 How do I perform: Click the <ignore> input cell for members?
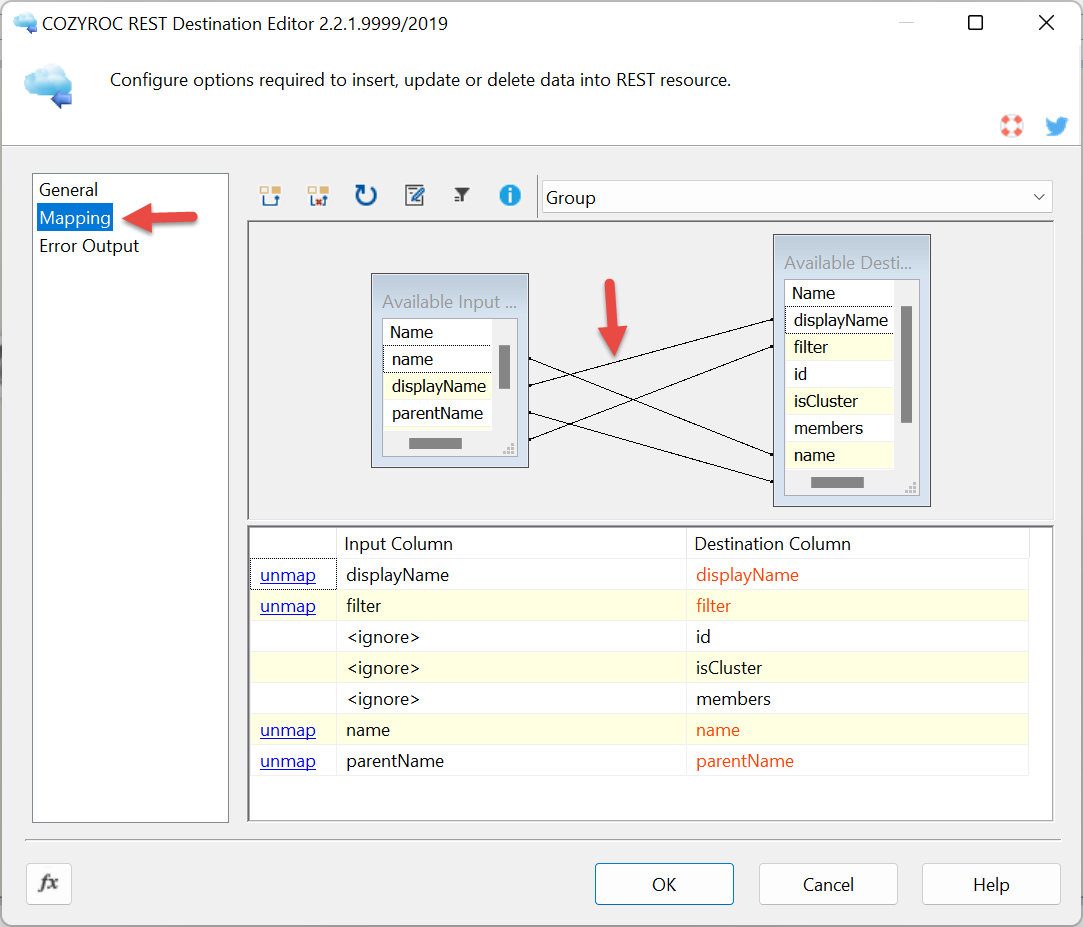coord(511,699)
